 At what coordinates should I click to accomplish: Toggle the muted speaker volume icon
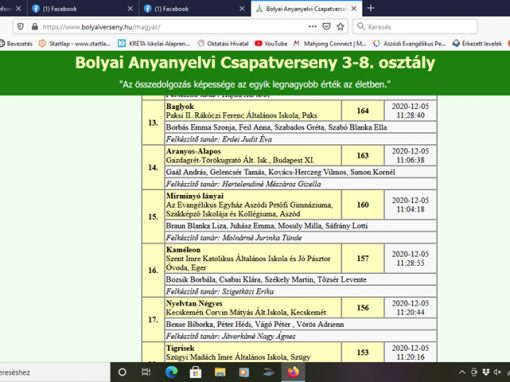click(x=498, y=372)
